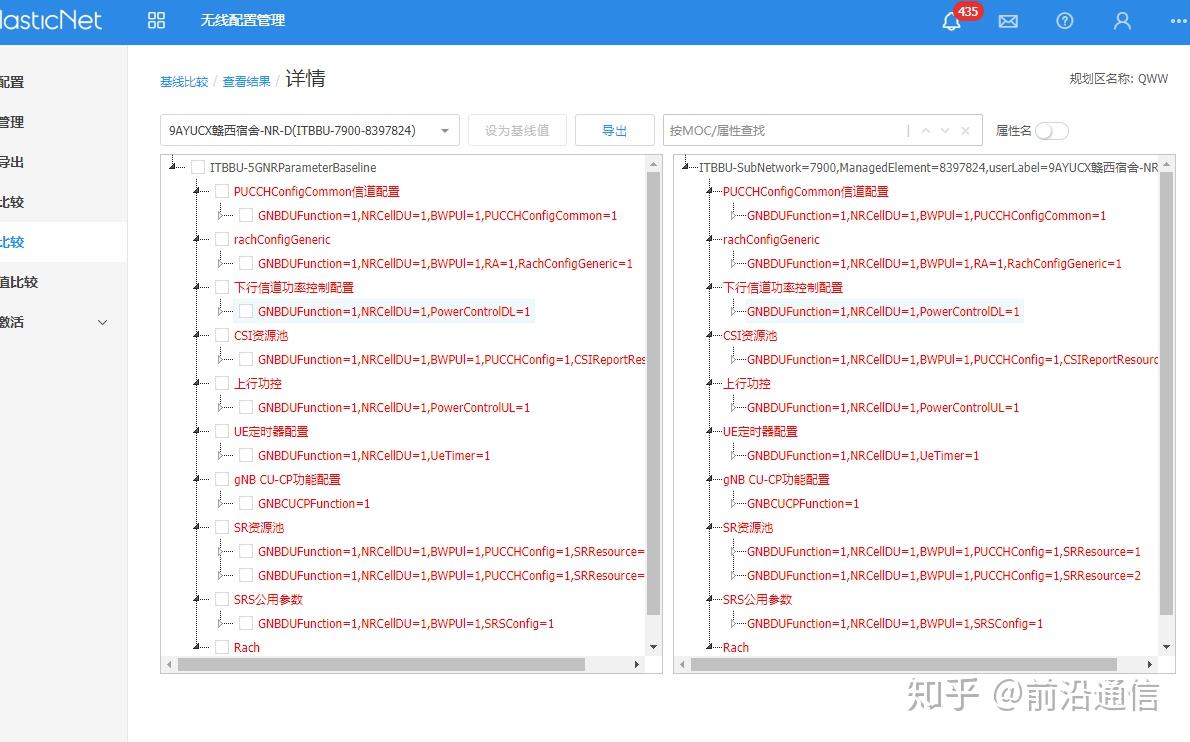Check the ITBBU-5GNRParameterBaseline root checkbox
Viewport: 1190px width, 742px height.
pyautogui.click(x=197, y=167)
